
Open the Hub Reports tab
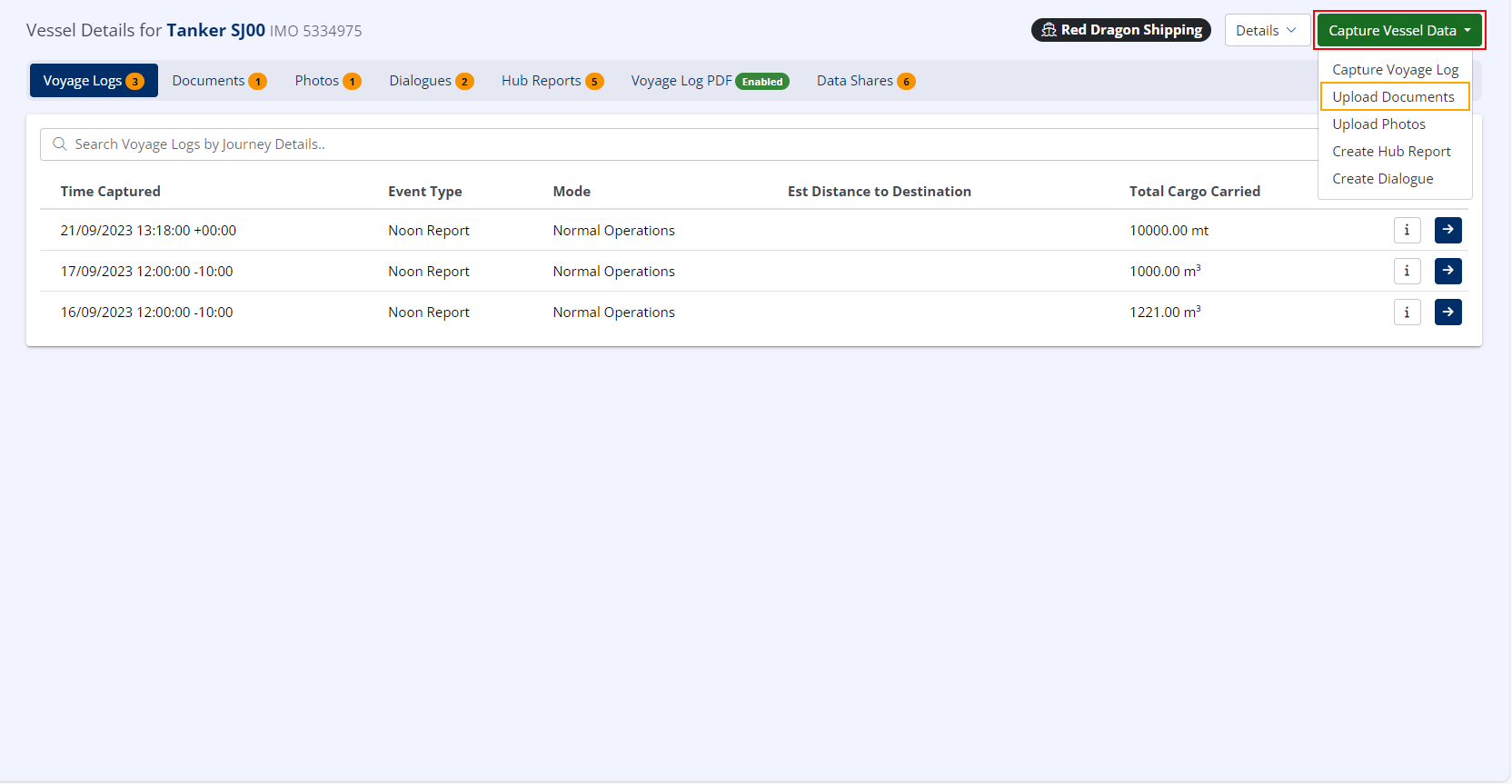point(552,81)
